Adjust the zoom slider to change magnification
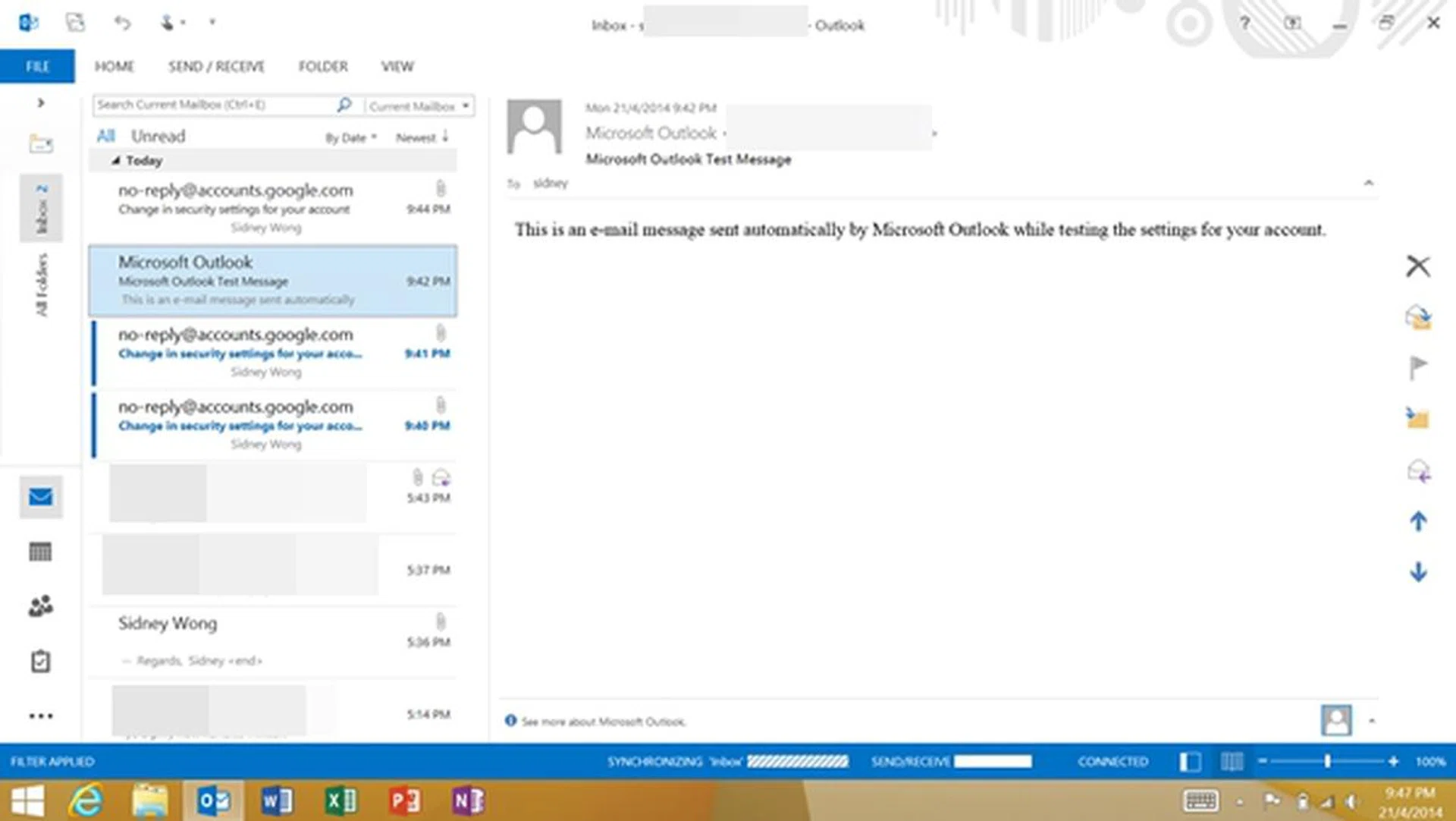Viewport: 1456px width, 821px height. pos(1327,761)
